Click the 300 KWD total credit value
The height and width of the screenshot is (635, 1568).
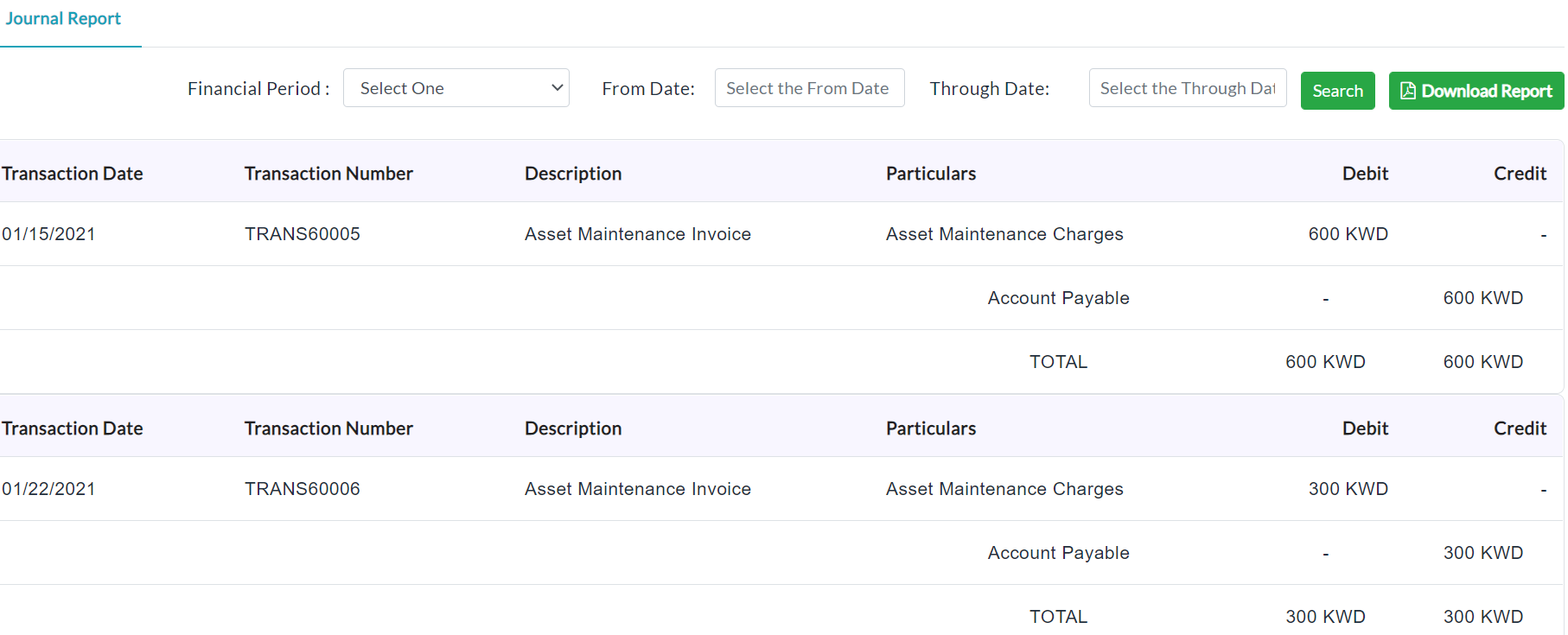click(x=1482, y=617)
